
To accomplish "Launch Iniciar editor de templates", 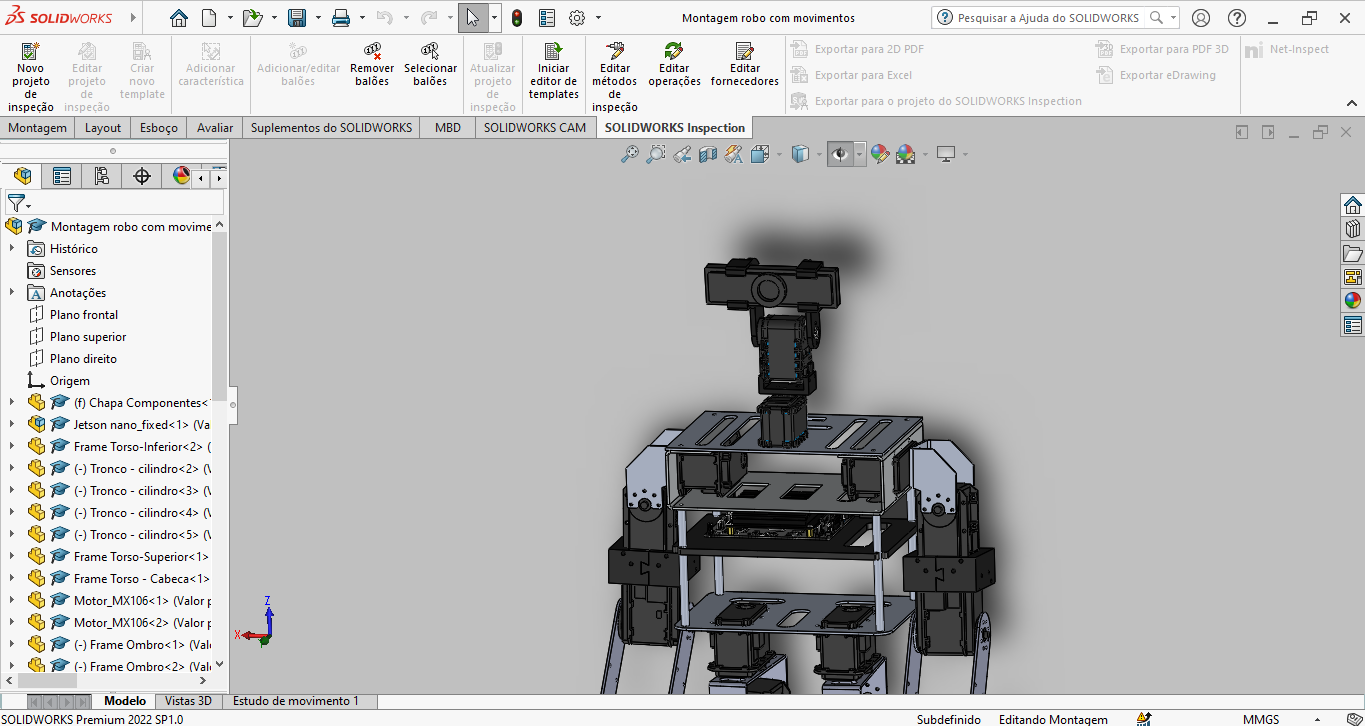I will [554, 70].
